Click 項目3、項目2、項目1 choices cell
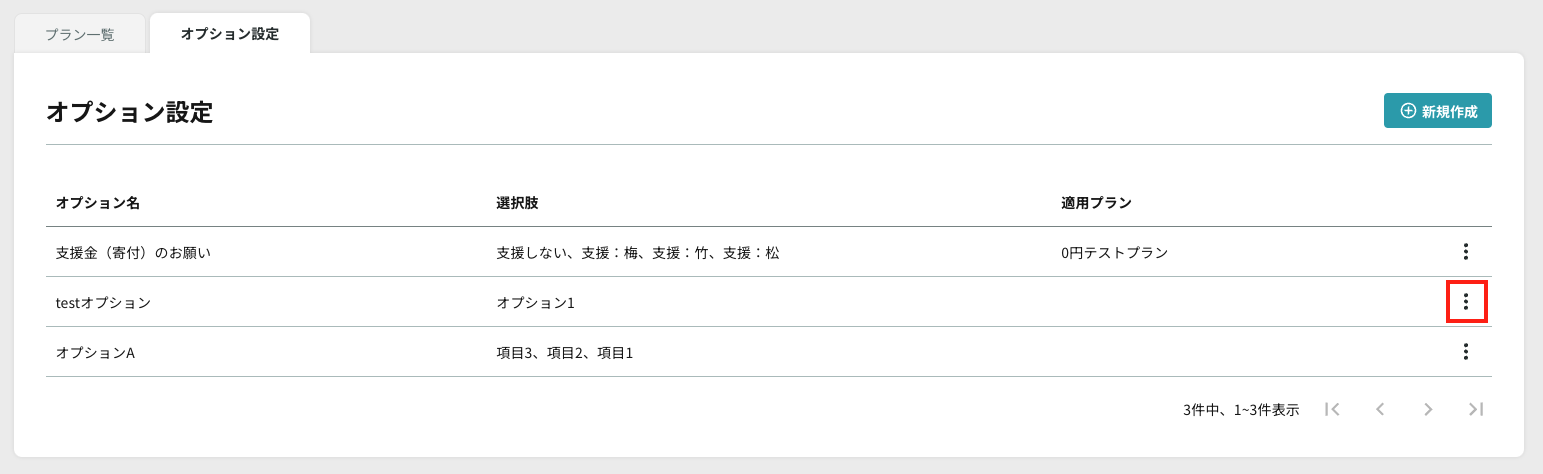This screenshot has height=474, width=1543. point(565,353)
